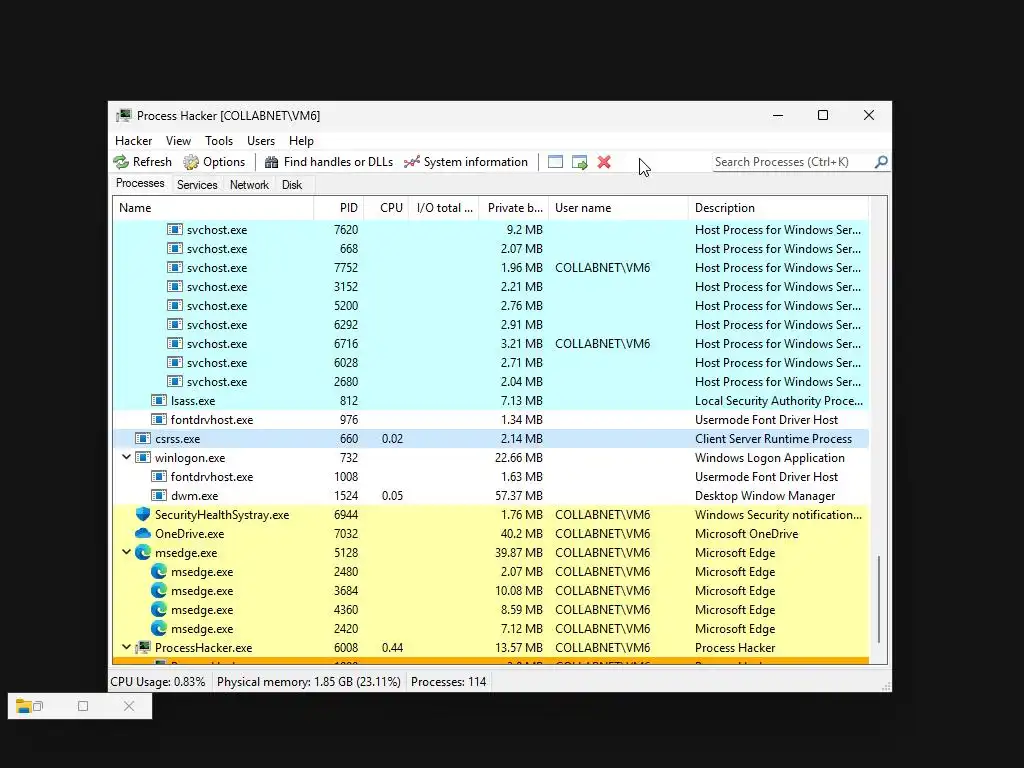Open the Help menu
The image size is (1024, 768).
coord(301,141)
